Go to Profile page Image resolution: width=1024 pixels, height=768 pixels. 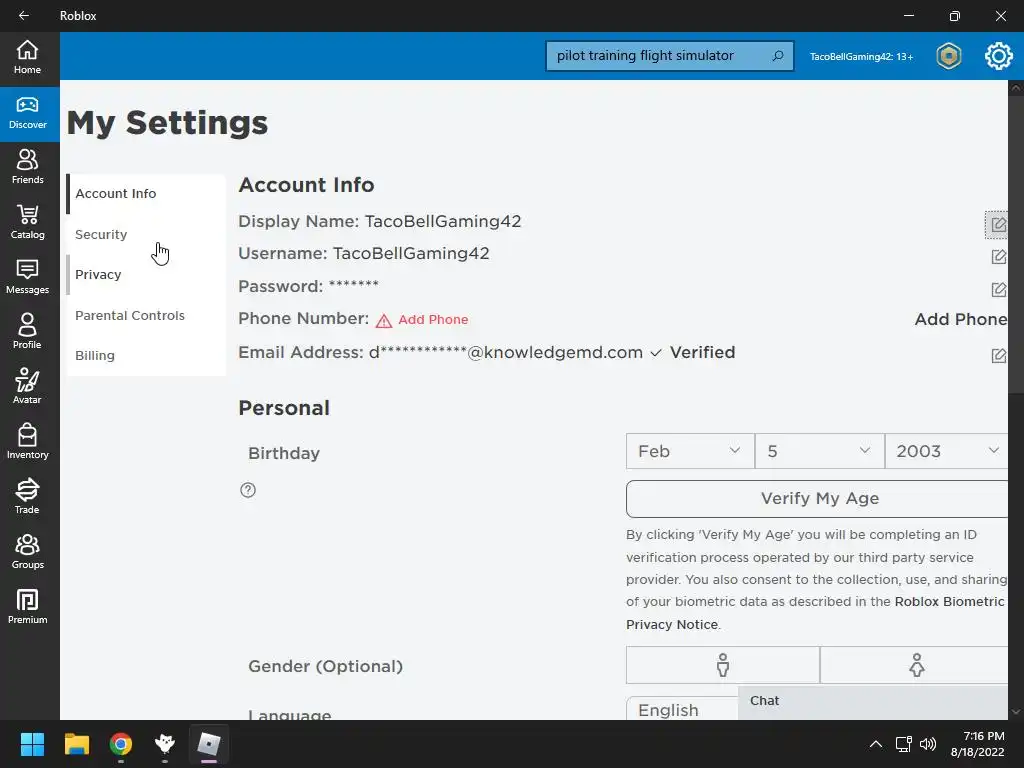point(27,332)
